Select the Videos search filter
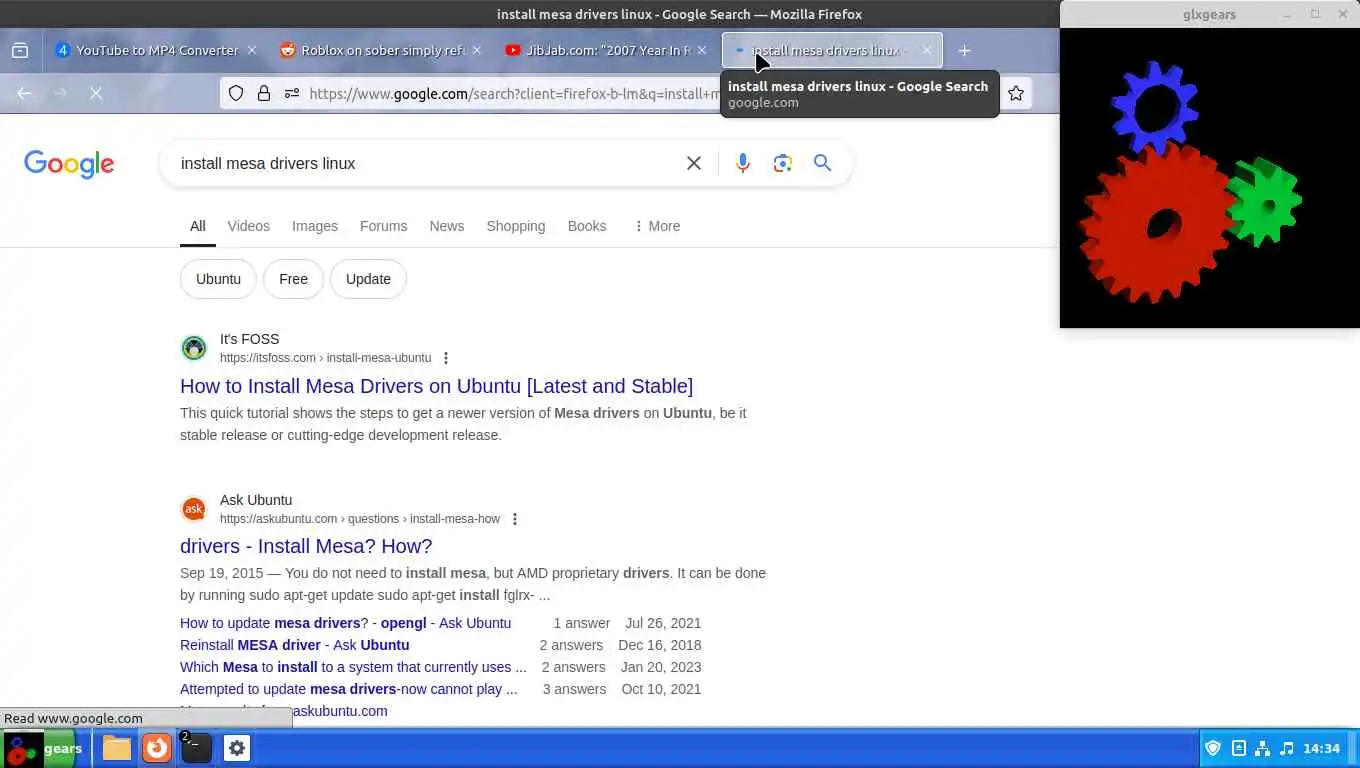The width and height of the screenshot is (1360, 768). click(248, 226)
